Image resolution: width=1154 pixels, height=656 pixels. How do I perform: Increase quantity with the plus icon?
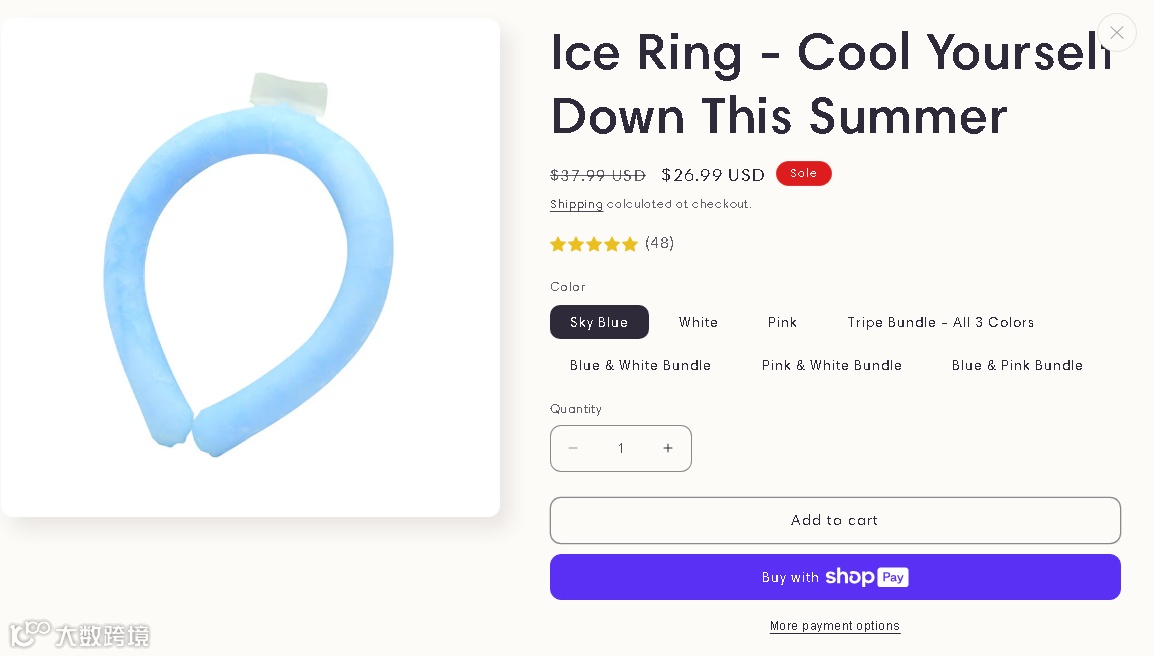point(668,448)
